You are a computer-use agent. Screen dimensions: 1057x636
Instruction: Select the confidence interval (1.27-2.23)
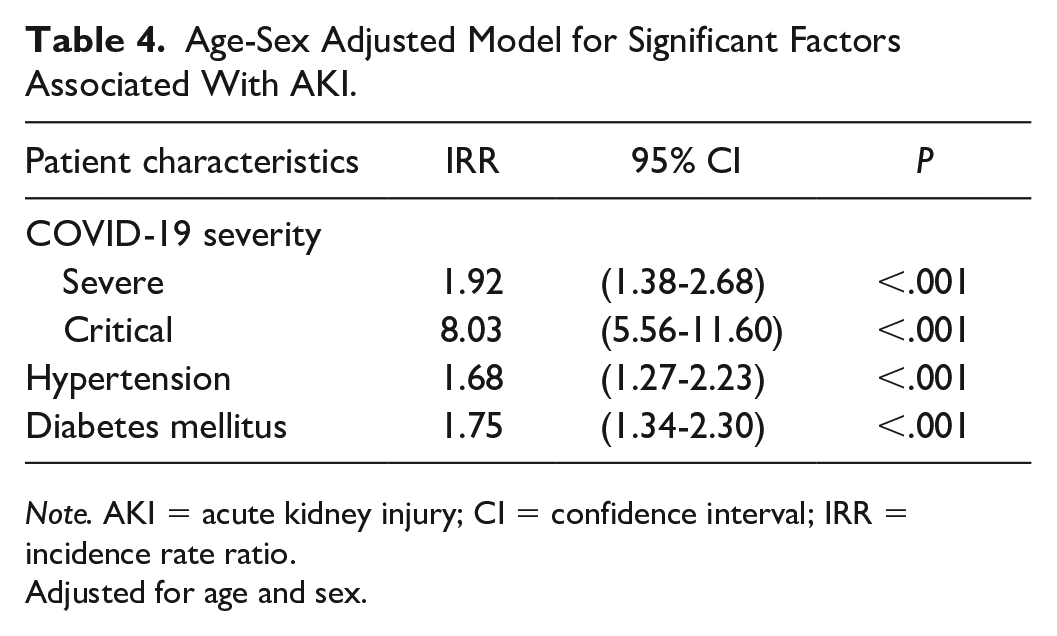pos(683,379)
